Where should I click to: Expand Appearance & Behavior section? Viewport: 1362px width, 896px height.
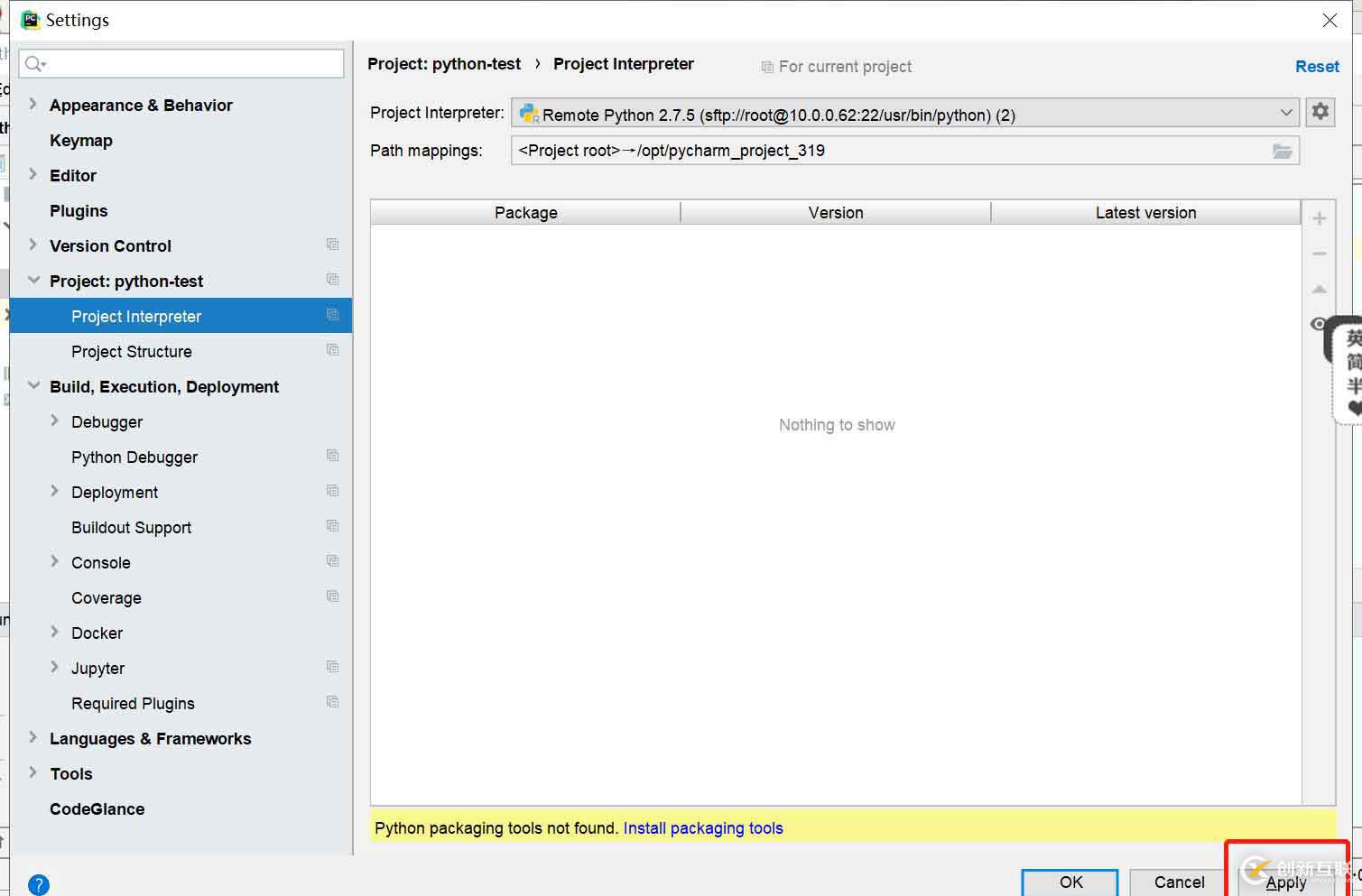click(x=33, y=104)
